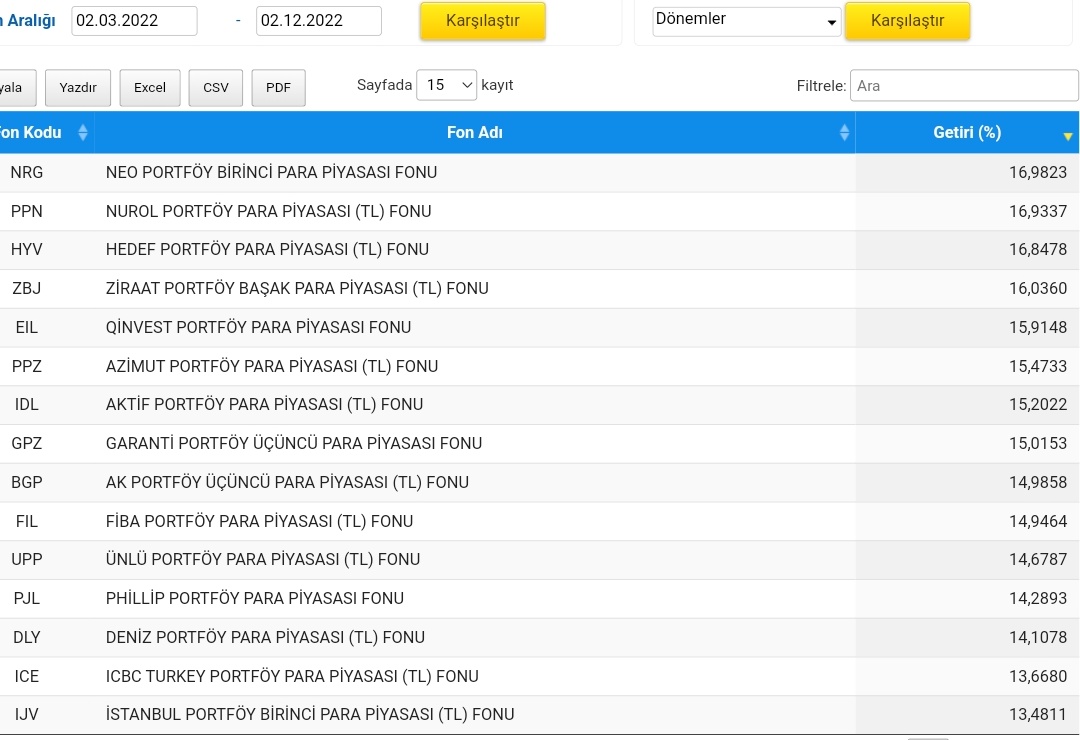1080x740 pixels.
Task: Click Karşılaştır button next to Dönemler
Action: [x=907, y=21]
